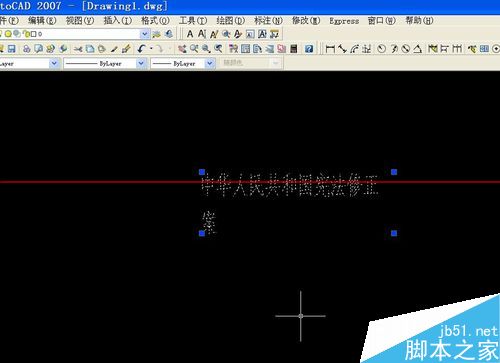
Task: Open the 帮助(H) menu
Action: click(x=419, y=21)
